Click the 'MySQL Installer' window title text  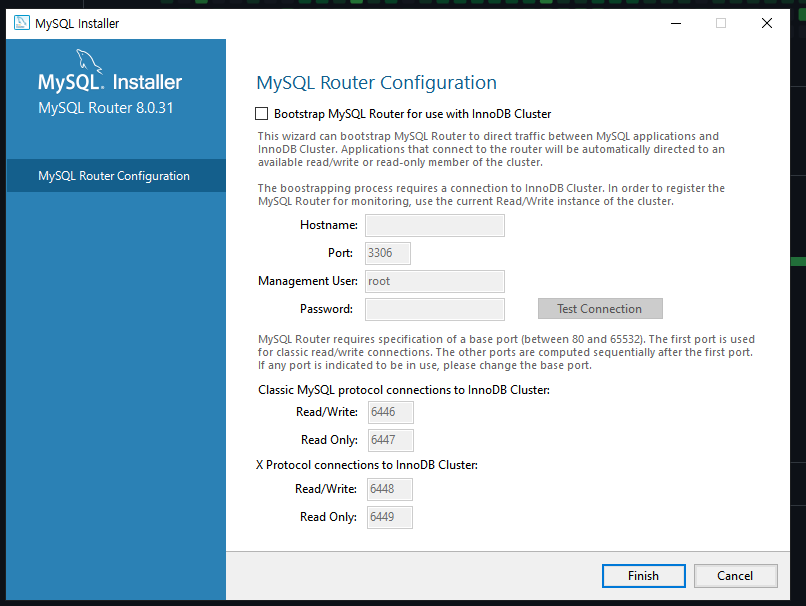[77, 24]
